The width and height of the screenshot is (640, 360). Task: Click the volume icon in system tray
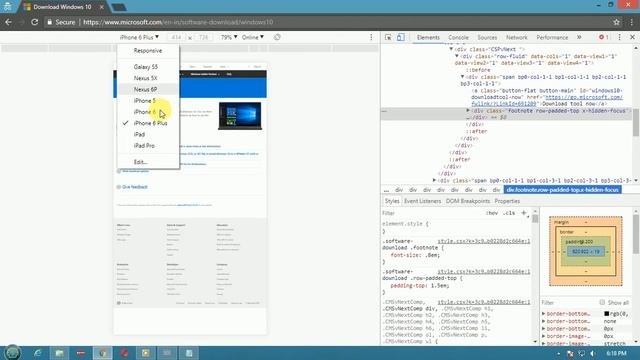click(593, 353)
